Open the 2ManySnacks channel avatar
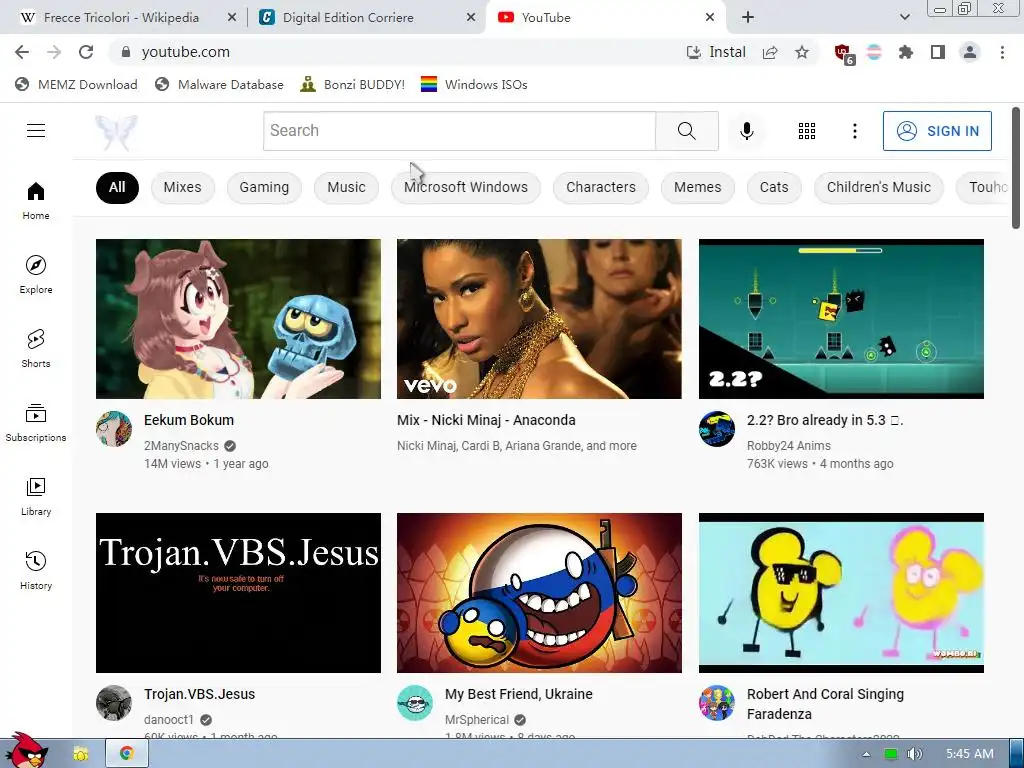1024x768 pixels. [x=114, y=429]
